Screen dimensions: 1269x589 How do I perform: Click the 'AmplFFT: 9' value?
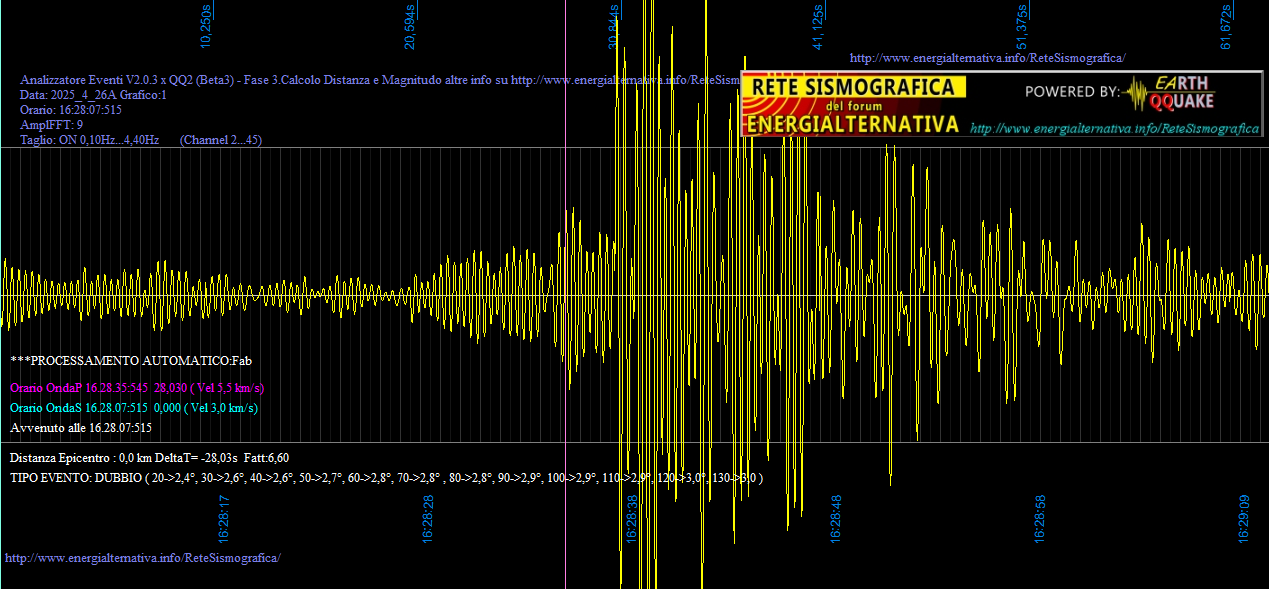51,124
